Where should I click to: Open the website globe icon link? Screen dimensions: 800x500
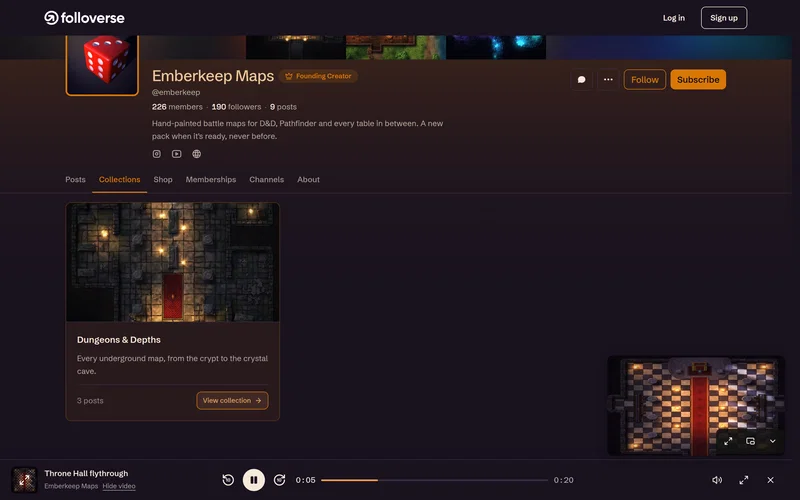[196, 154]
